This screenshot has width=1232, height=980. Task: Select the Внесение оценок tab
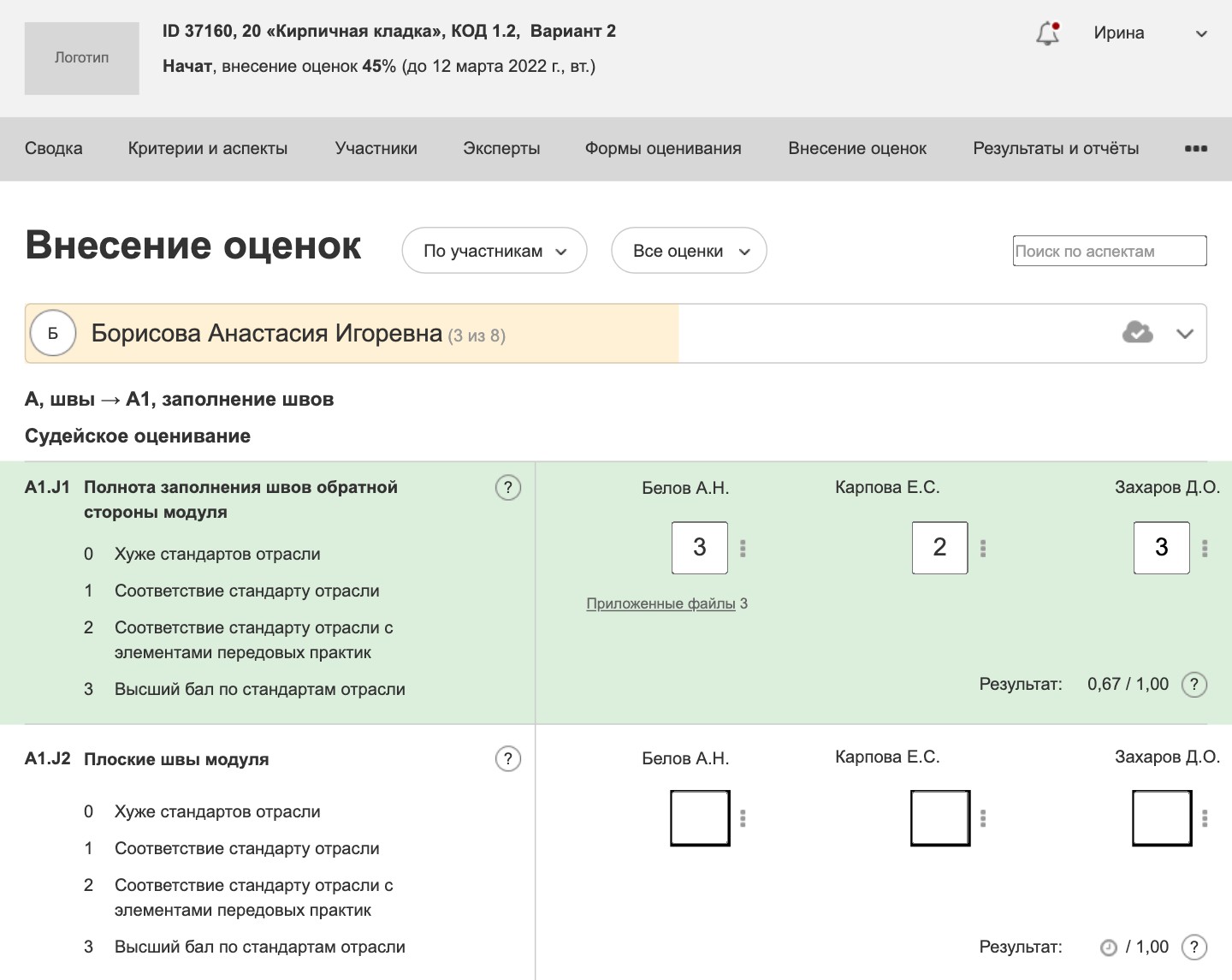click(857, 148)
